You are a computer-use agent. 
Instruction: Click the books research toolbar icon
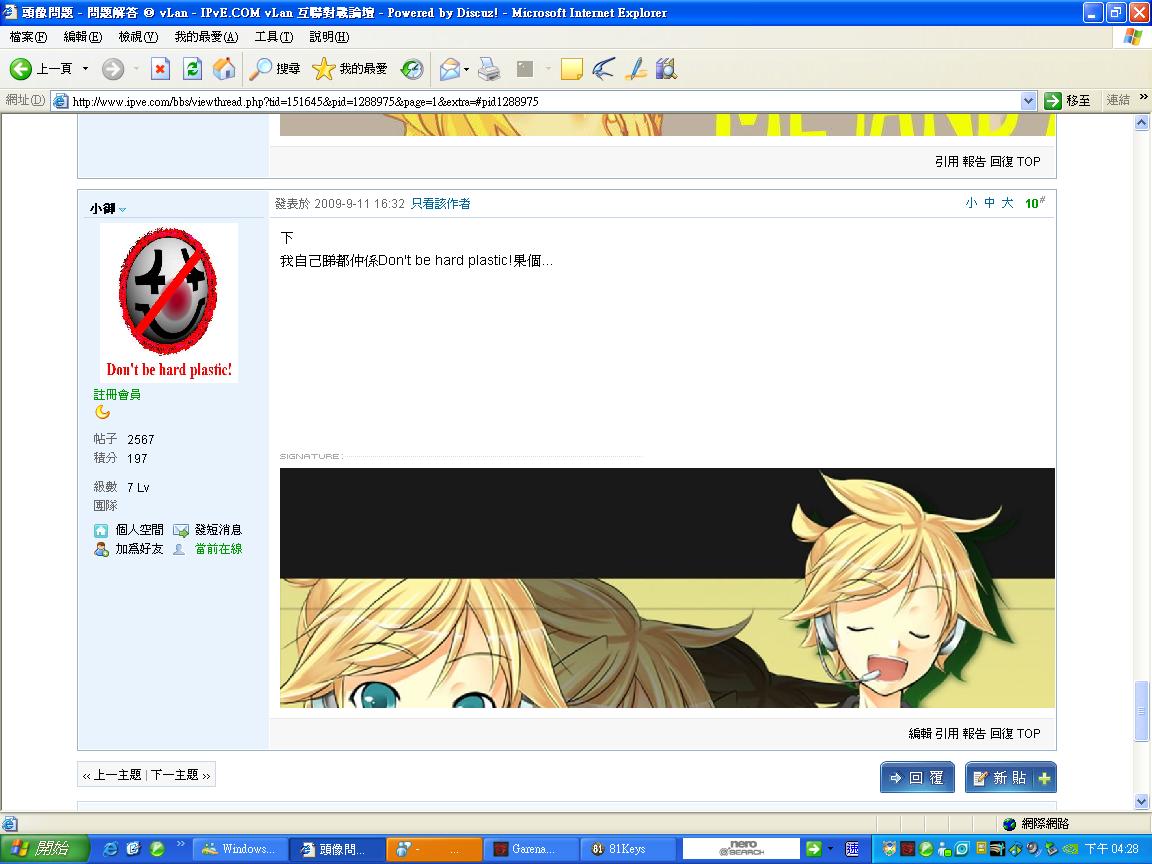tap(666, 69)
